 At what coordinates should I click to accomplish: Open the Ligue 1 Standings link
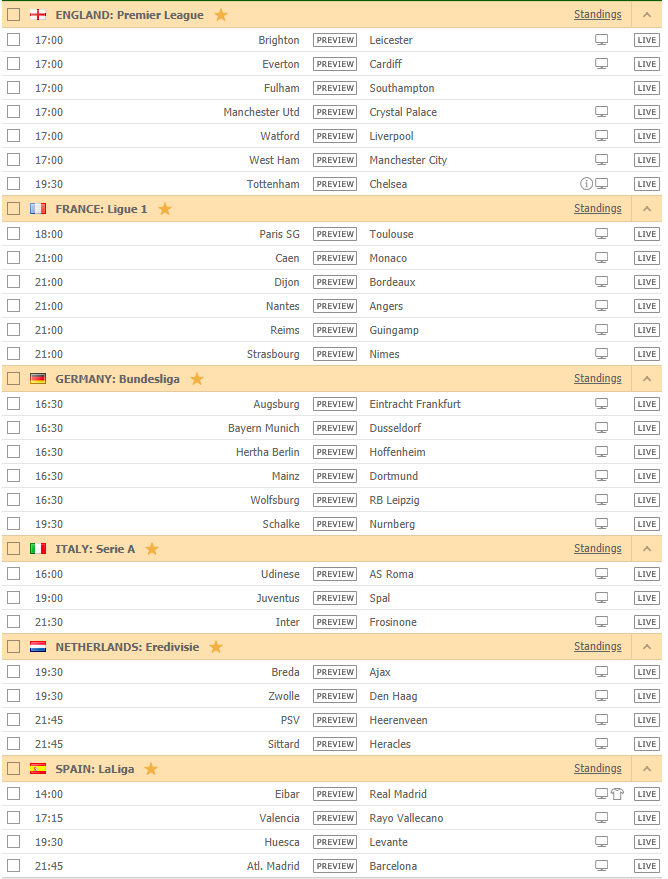(x=597, y=209)
